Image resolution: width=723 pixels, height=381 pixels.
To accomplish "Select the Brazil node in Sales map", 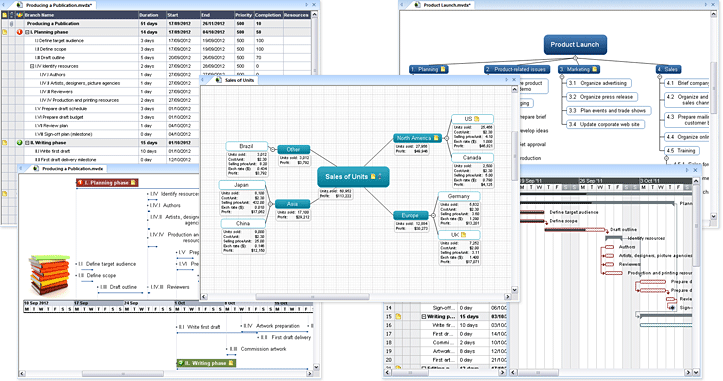I will (246, 146).
